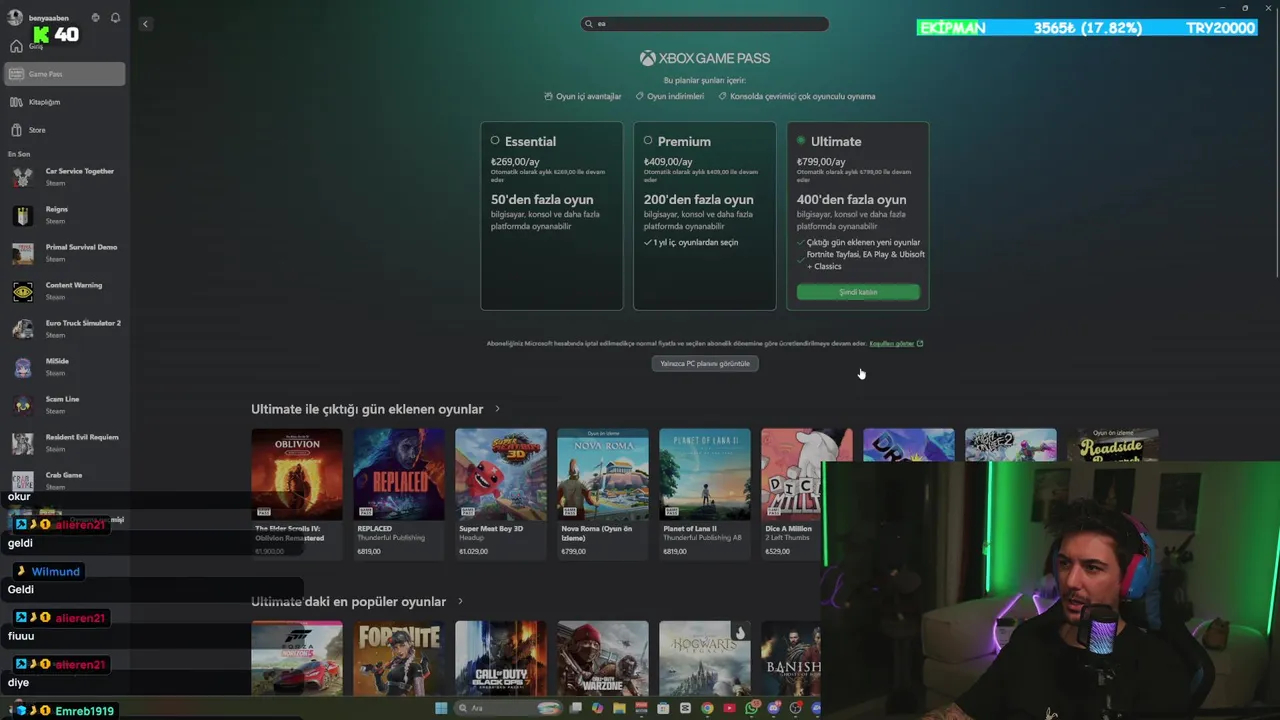Click the Oyun indirimleri label
The image size is (1280, 720).
tap(669, 96)
